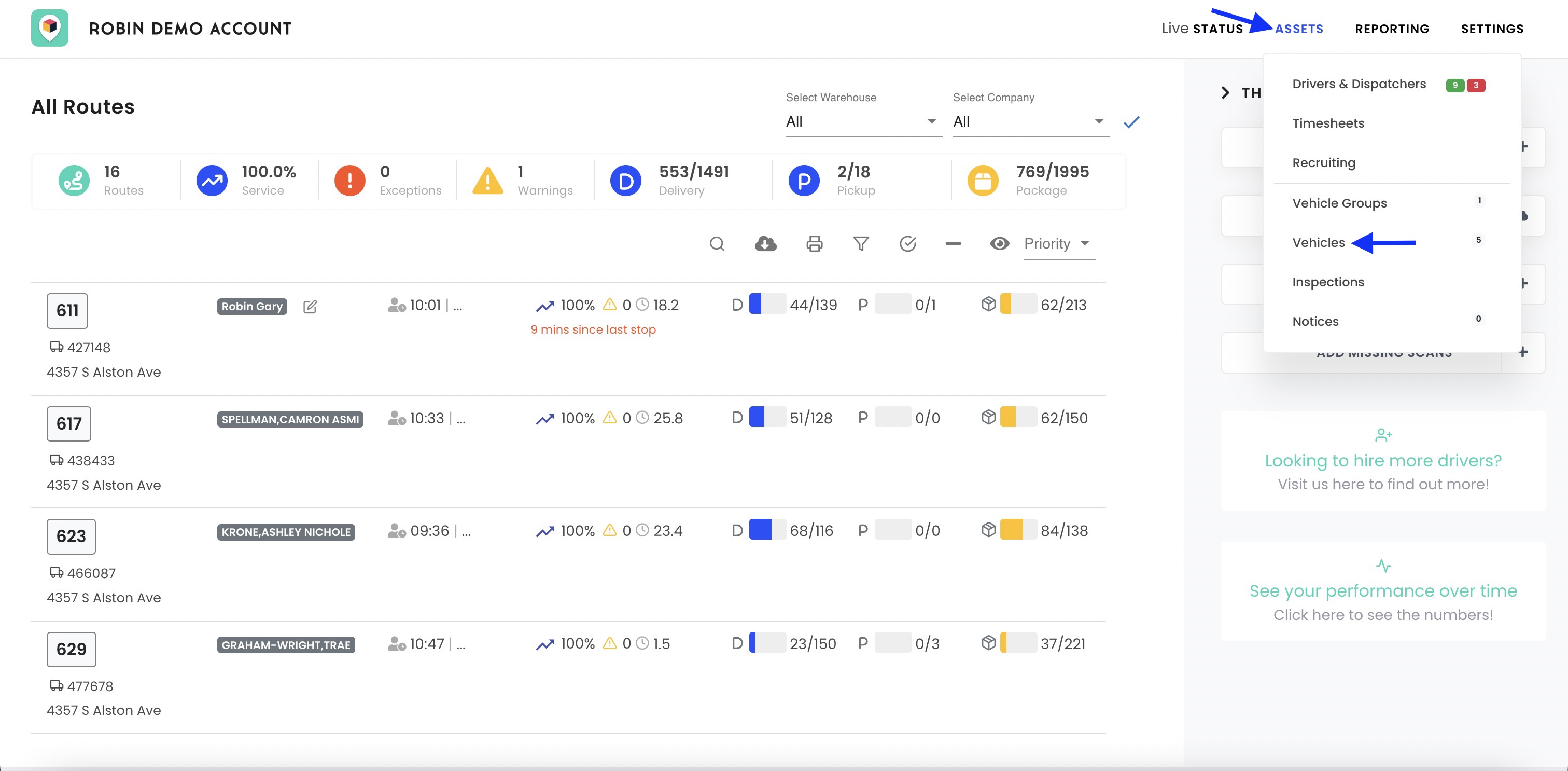This screenshot has width=1568, height=771.
Task: Expand the side panel chevron arrow
Action: [x=1225, y=92]
